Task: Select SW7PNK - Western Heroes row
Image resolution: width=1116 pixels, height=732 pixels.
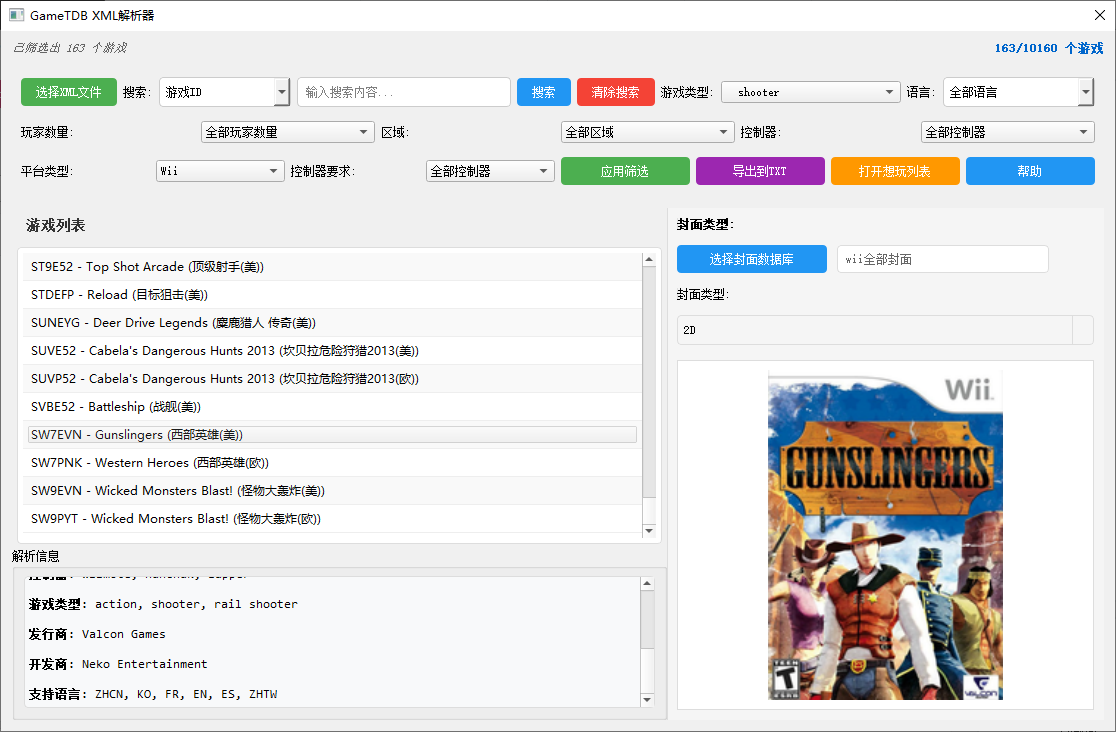Action: 332,463
